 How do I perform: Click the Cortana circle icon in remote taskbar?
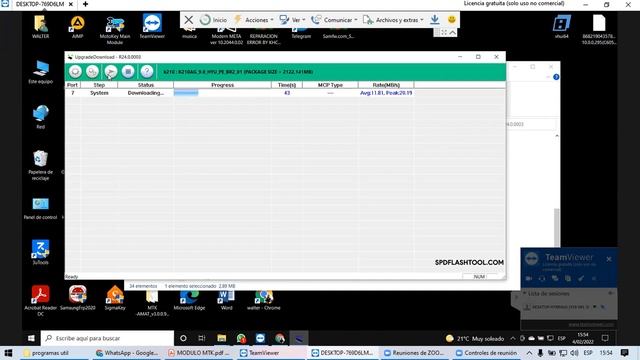click(183, 338)
